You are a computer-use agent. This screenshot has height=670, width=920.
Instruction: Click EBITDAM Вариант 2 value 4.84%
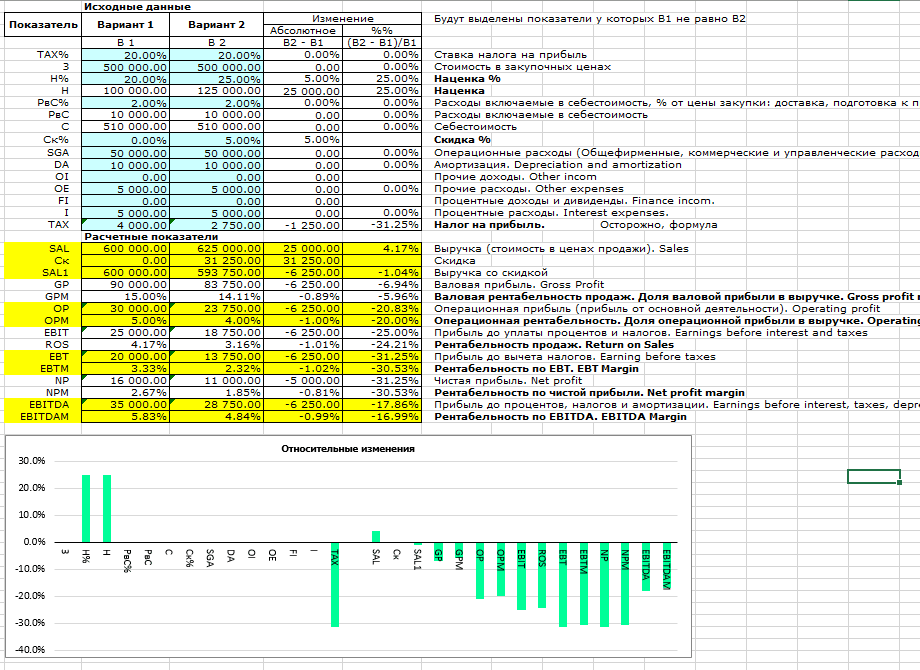point(217,417)
